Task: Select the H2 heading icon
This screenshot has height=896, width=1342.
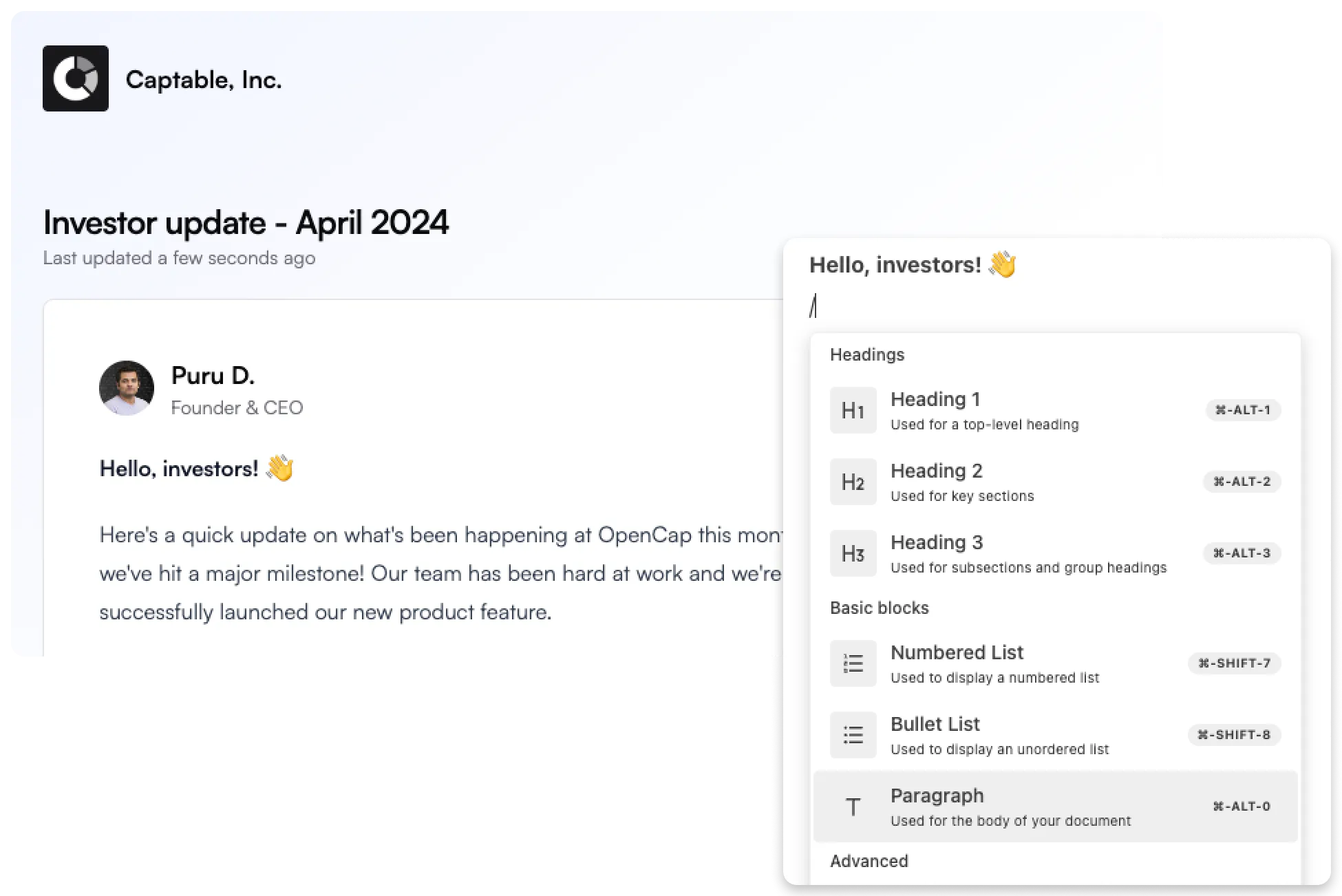Action: pyautogui.click(x=853, y=482)
